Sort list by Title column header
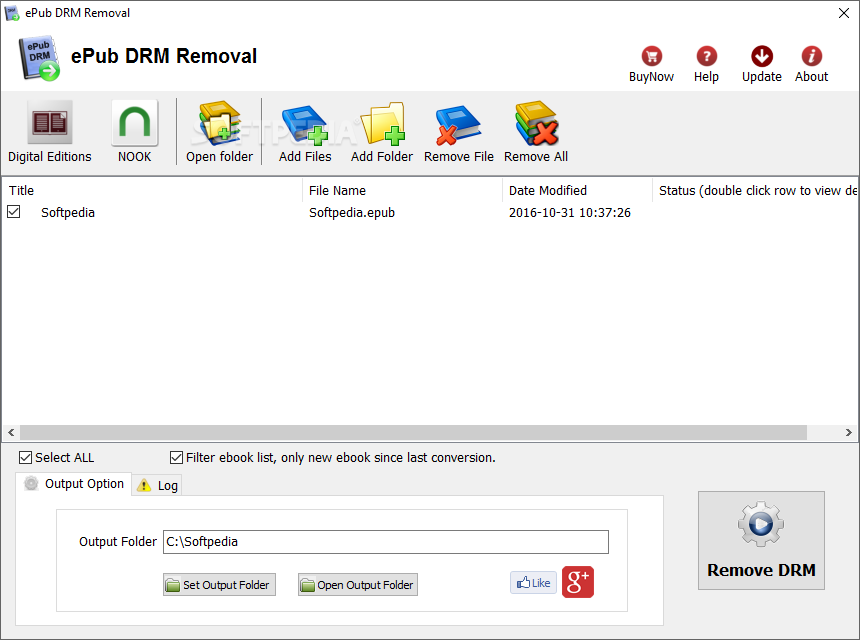The image size is (860, 640). (152, 190)
